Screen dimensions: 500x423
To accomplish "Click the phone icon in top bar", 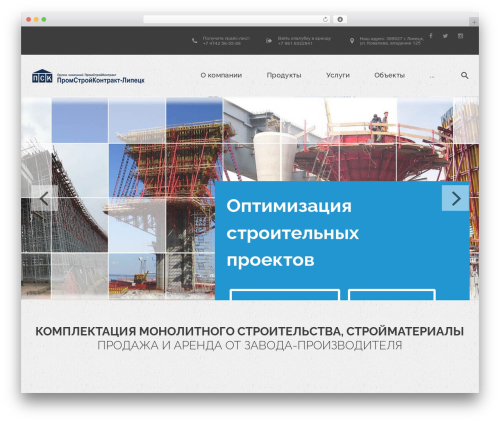I will pos(194,41).
